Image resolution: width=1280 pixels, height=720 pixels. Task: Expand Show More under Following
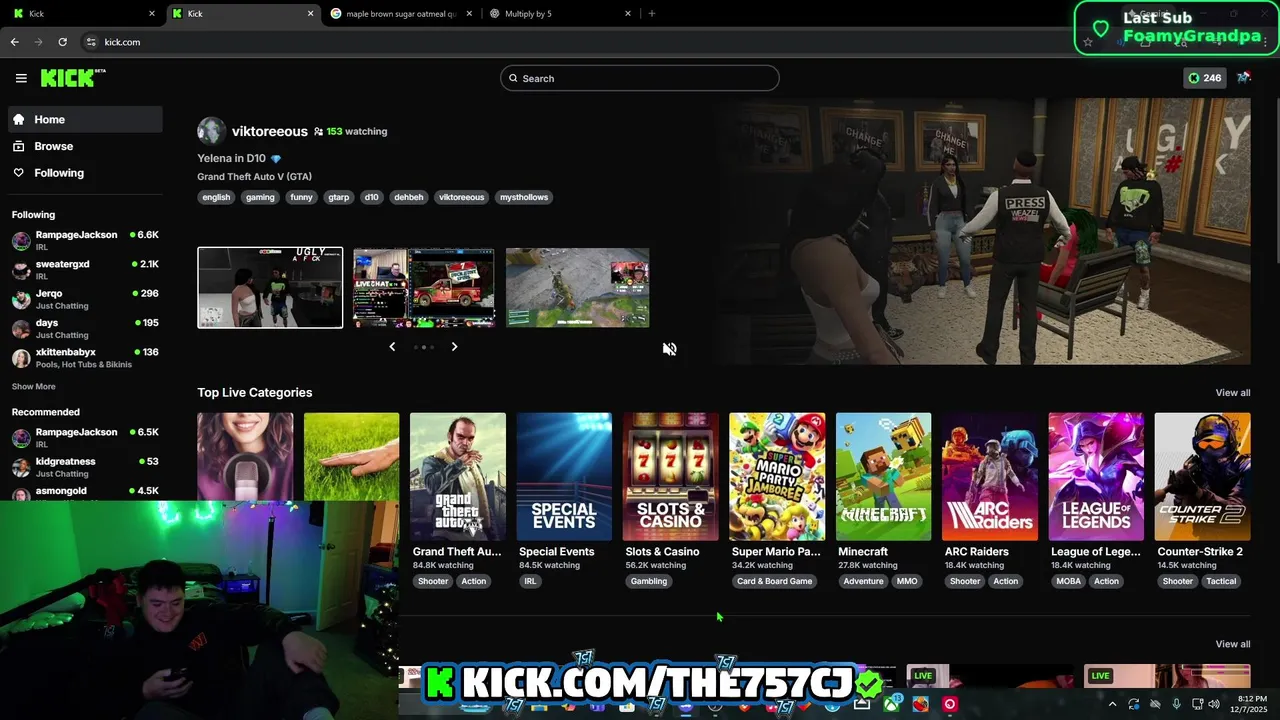[33, 386]
